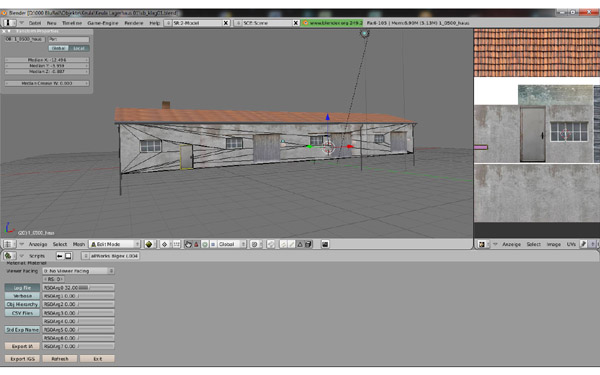Screen dimensions: 600x375
Task: Open the UVs menu
Action: (571, 244)
